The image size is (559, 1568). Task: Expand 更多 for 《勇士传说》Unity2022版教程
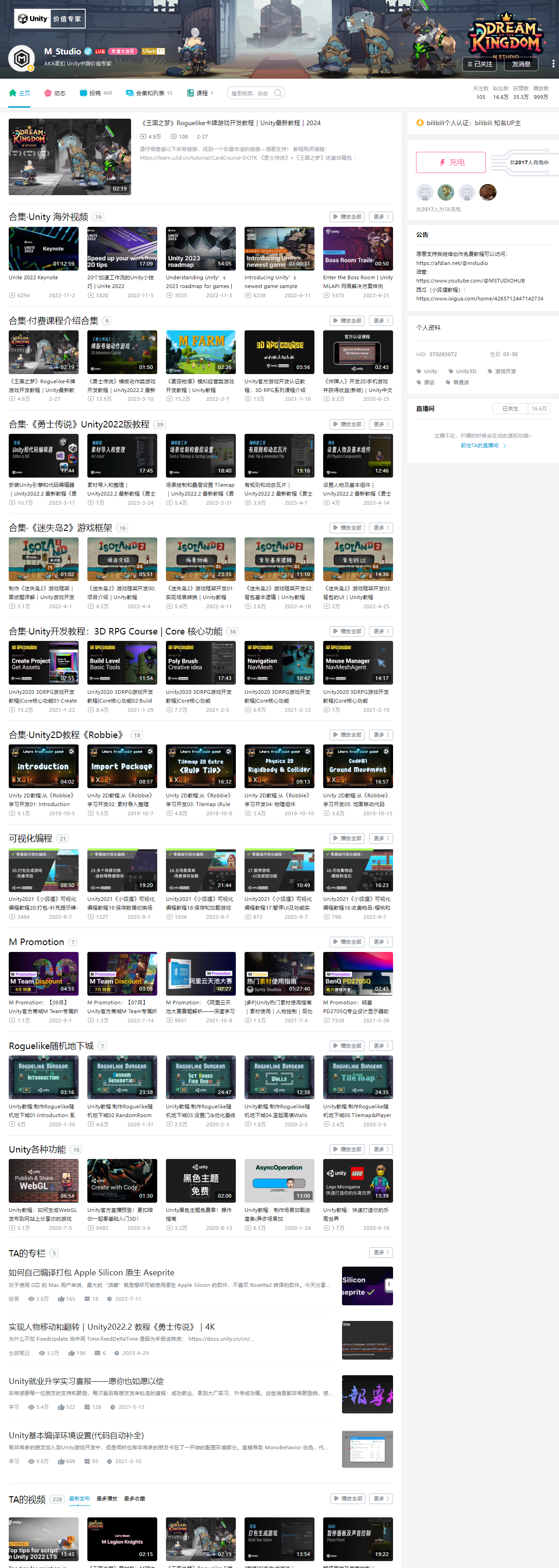pyautogui.click(x=381, y=424)
